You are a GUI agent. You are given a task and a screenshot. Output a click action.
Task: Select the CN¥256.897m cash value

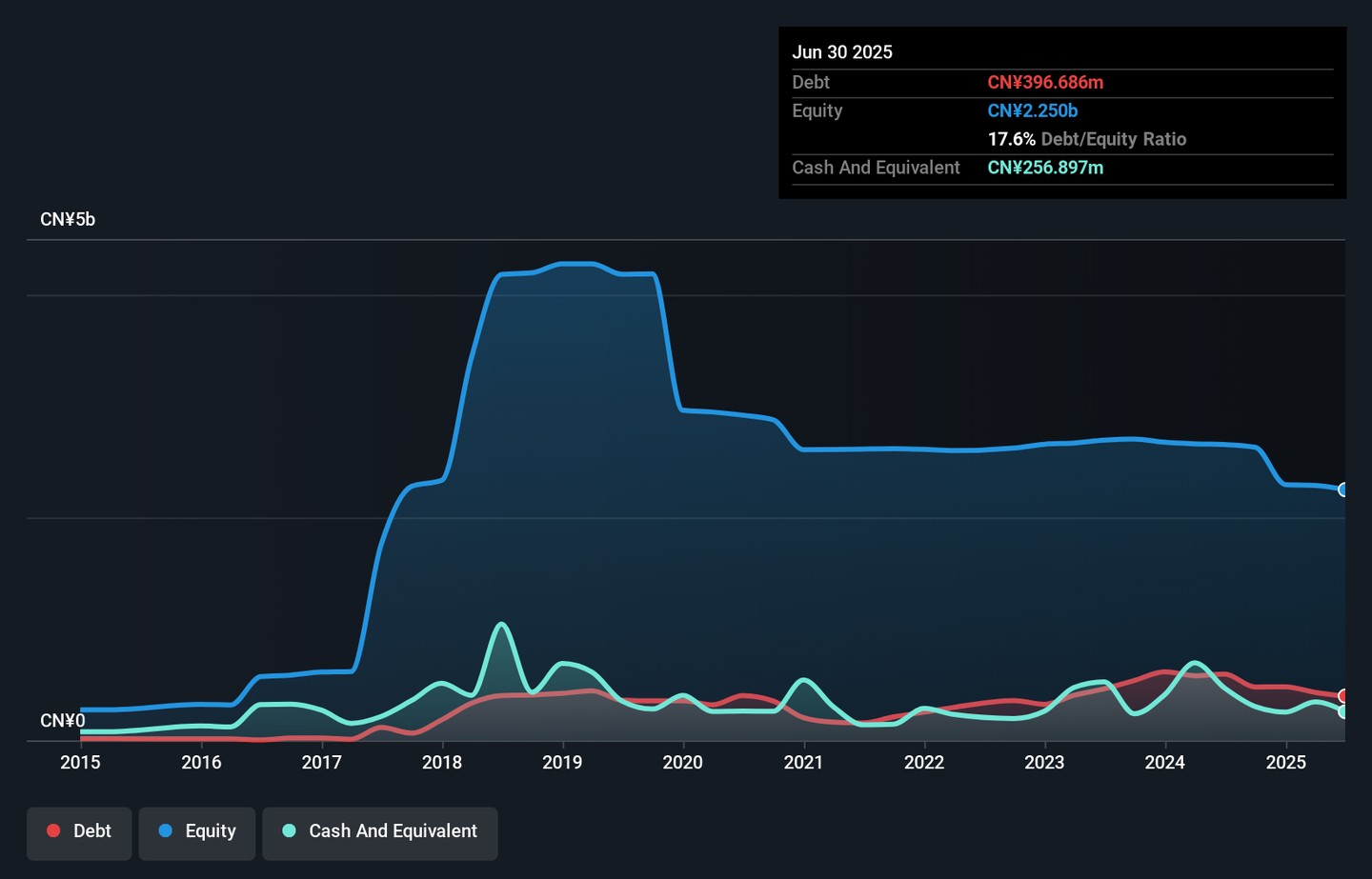point(1045,168)
